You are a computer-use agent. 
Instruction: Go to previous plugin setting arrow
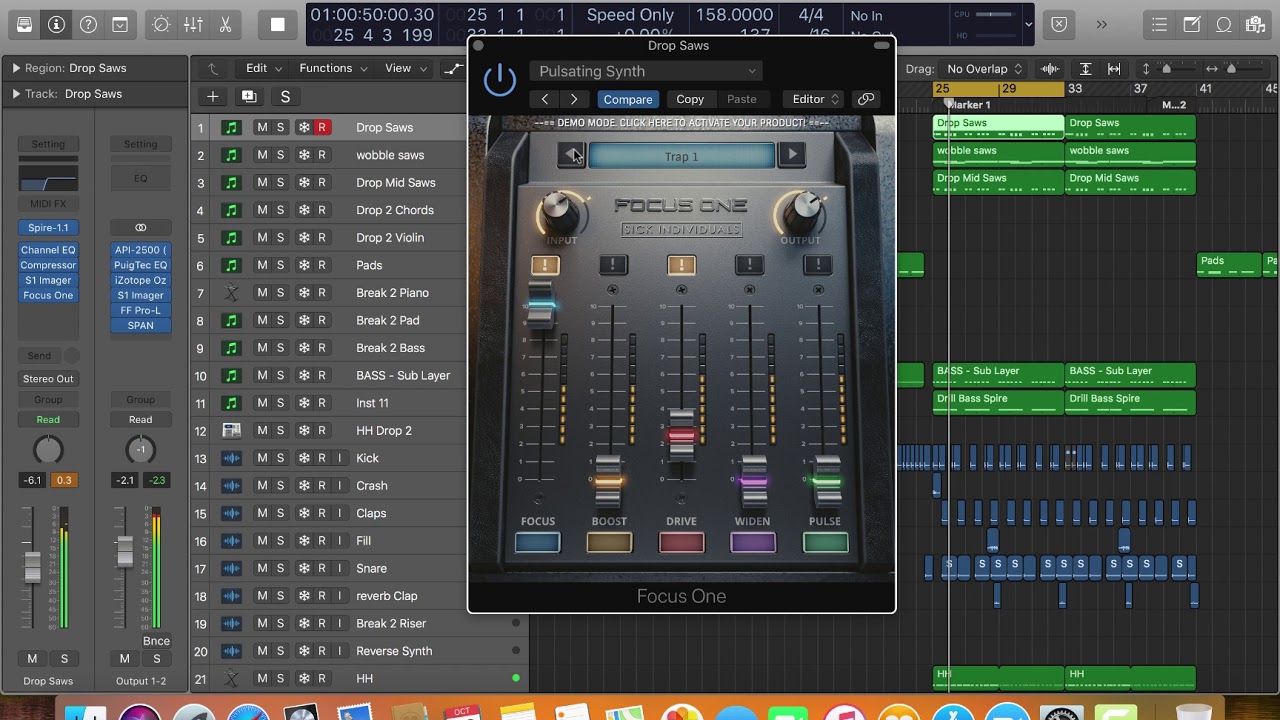(x=545, y=99)
